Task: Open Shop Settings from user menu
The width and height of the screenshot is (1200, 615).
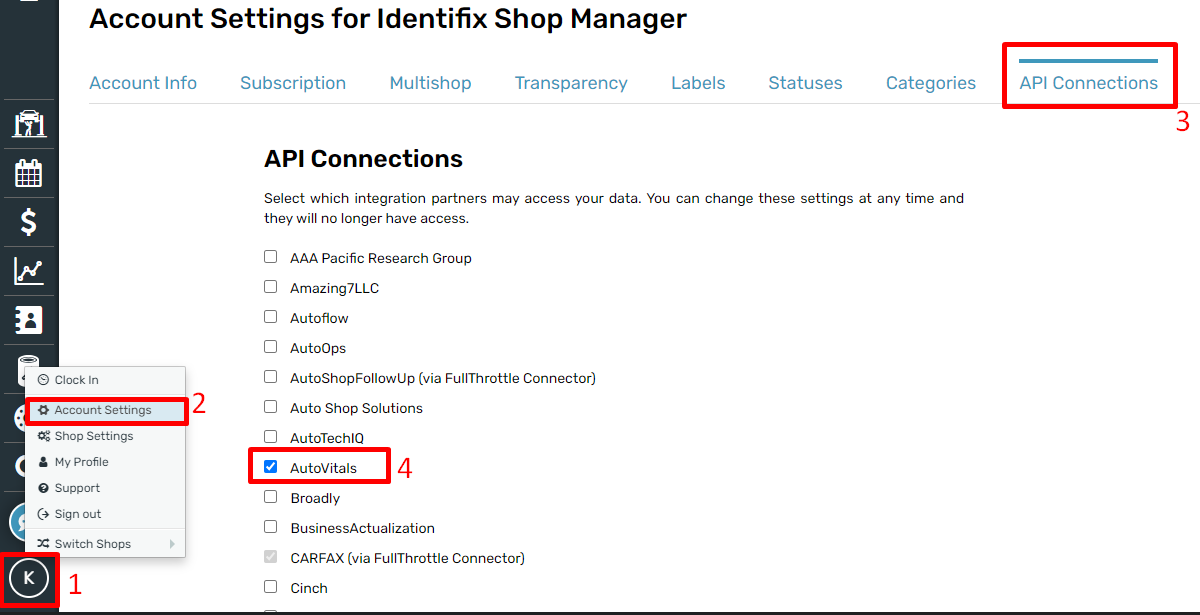Action: coord(105,436)
